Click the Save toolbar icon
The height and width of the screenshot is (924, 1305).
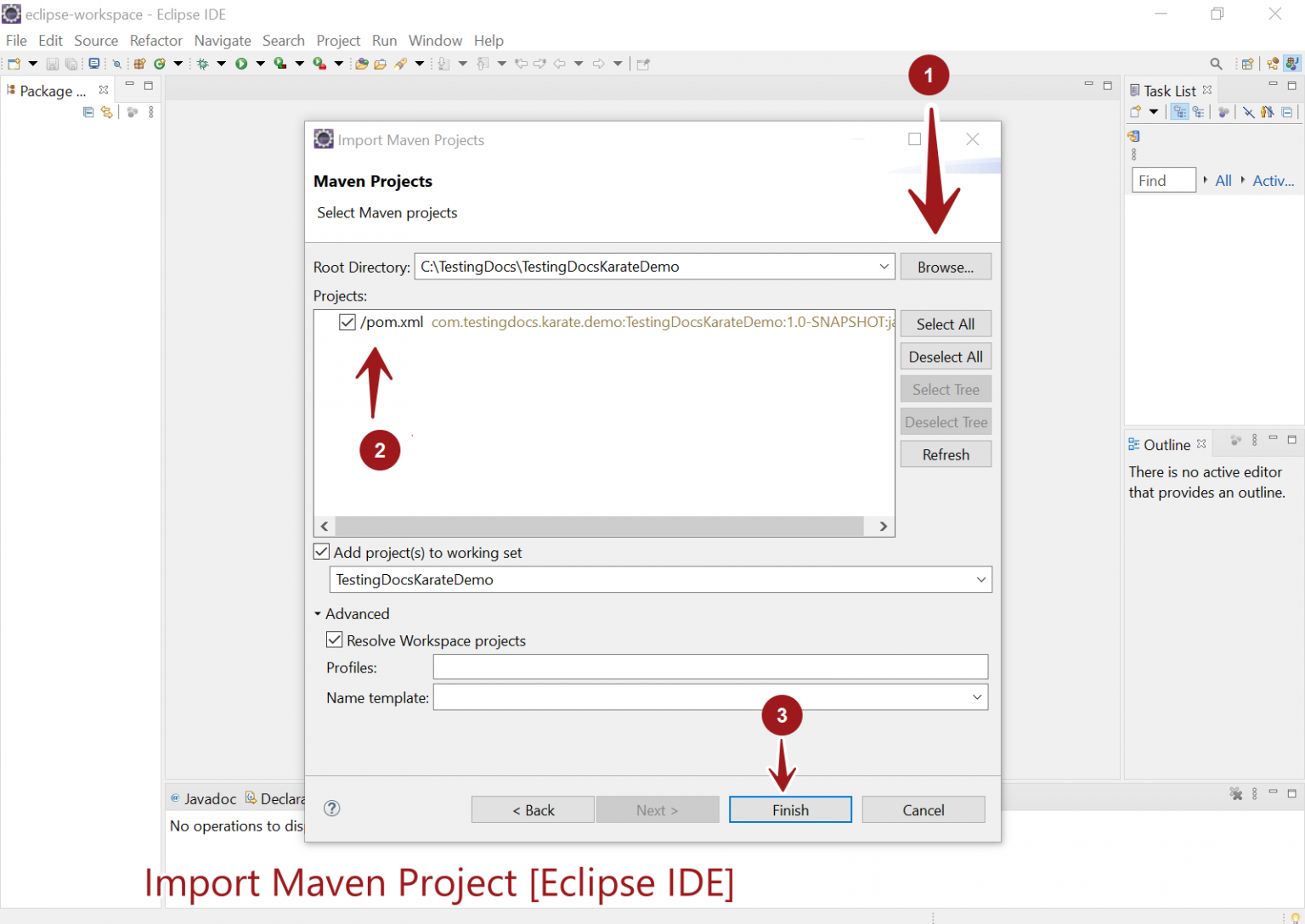pyautogui.click(x=51, y=63)
